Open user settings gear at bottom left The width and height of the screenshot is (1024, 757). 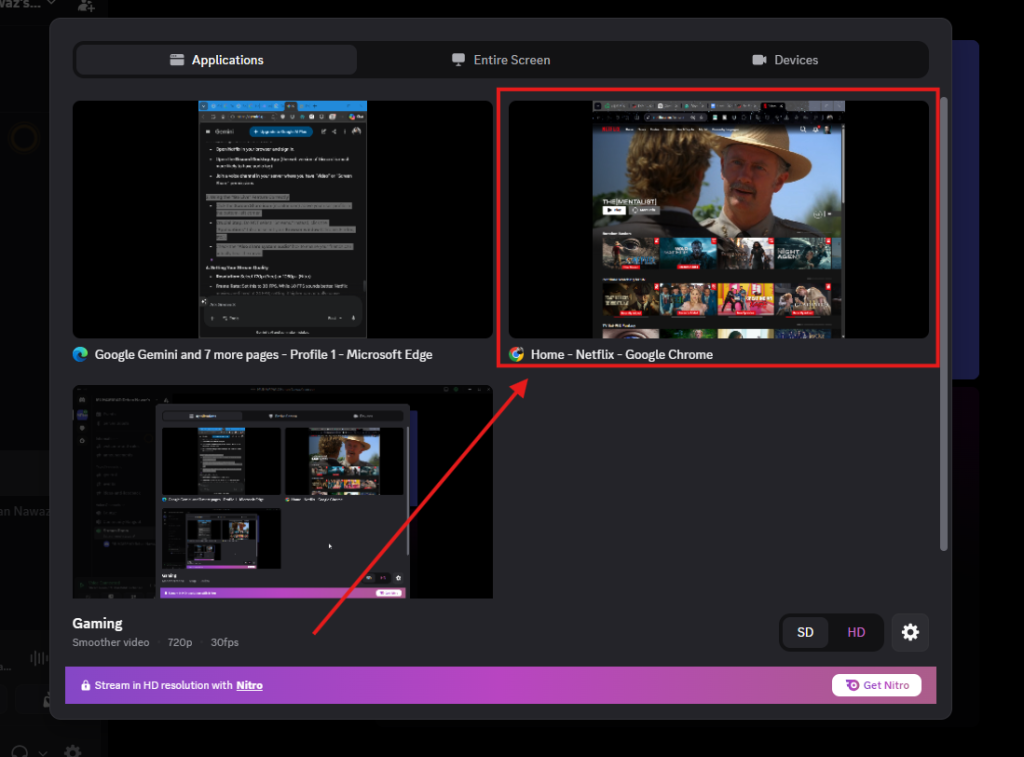72,749
